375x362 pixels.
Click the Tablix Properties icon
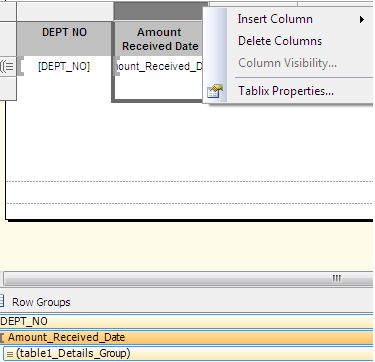coord(215,91)
